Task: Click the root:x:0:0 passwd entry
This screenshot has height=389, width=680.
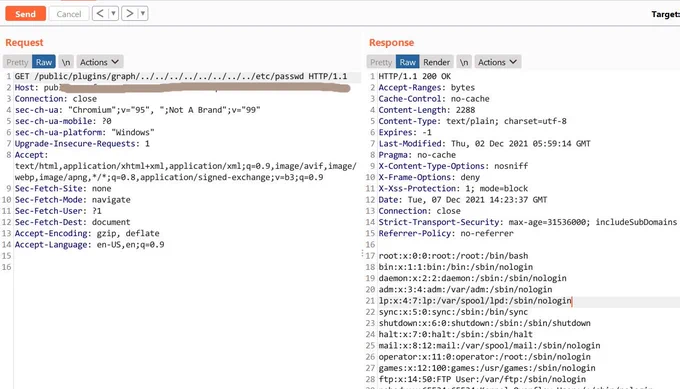Action: [453, 256]
